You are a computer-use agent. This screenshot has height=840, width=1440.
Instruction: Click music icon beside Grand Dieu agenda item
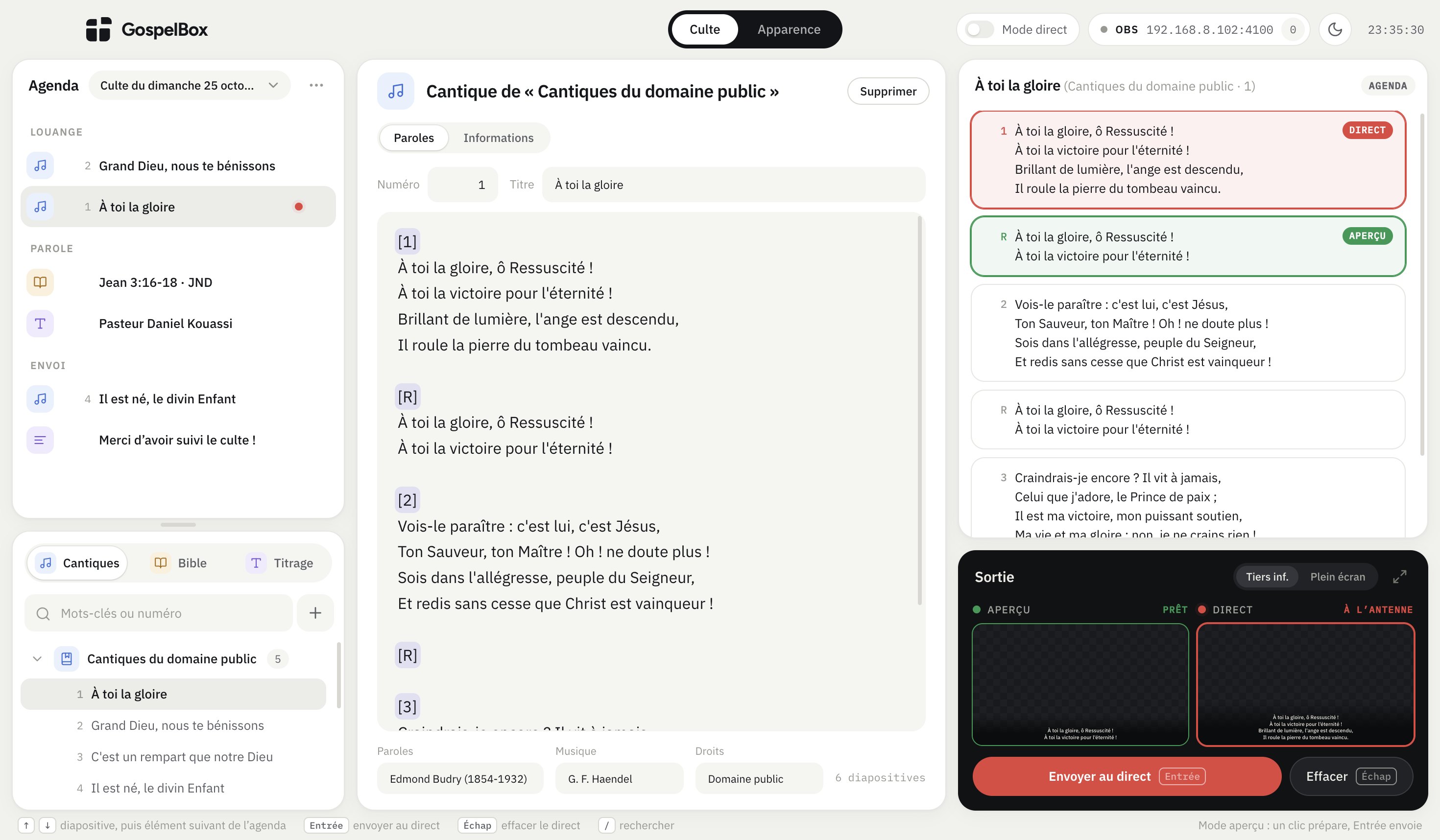tap(40, 165)
